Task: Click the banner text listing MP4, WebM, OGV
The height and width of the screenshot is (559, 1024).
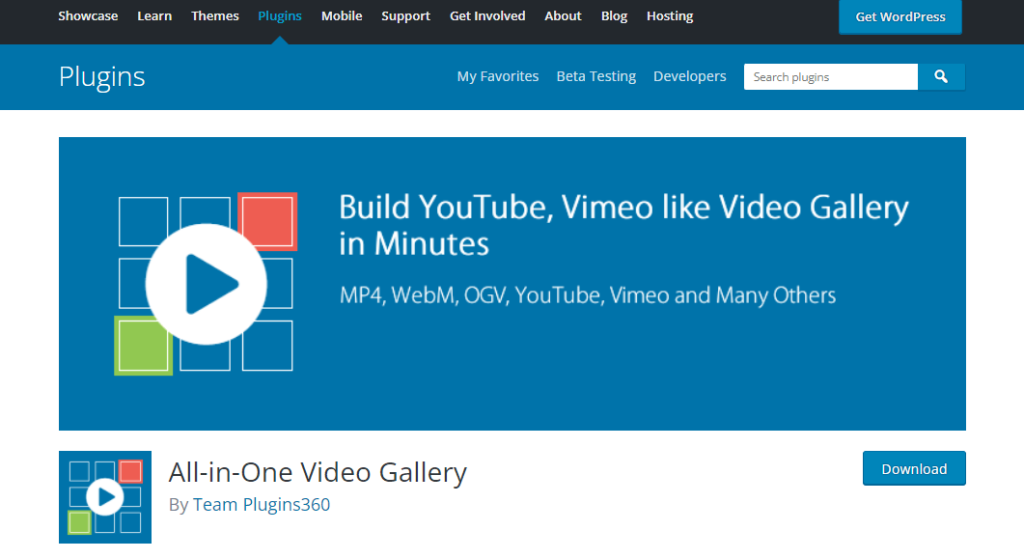Action: [587, 295]
